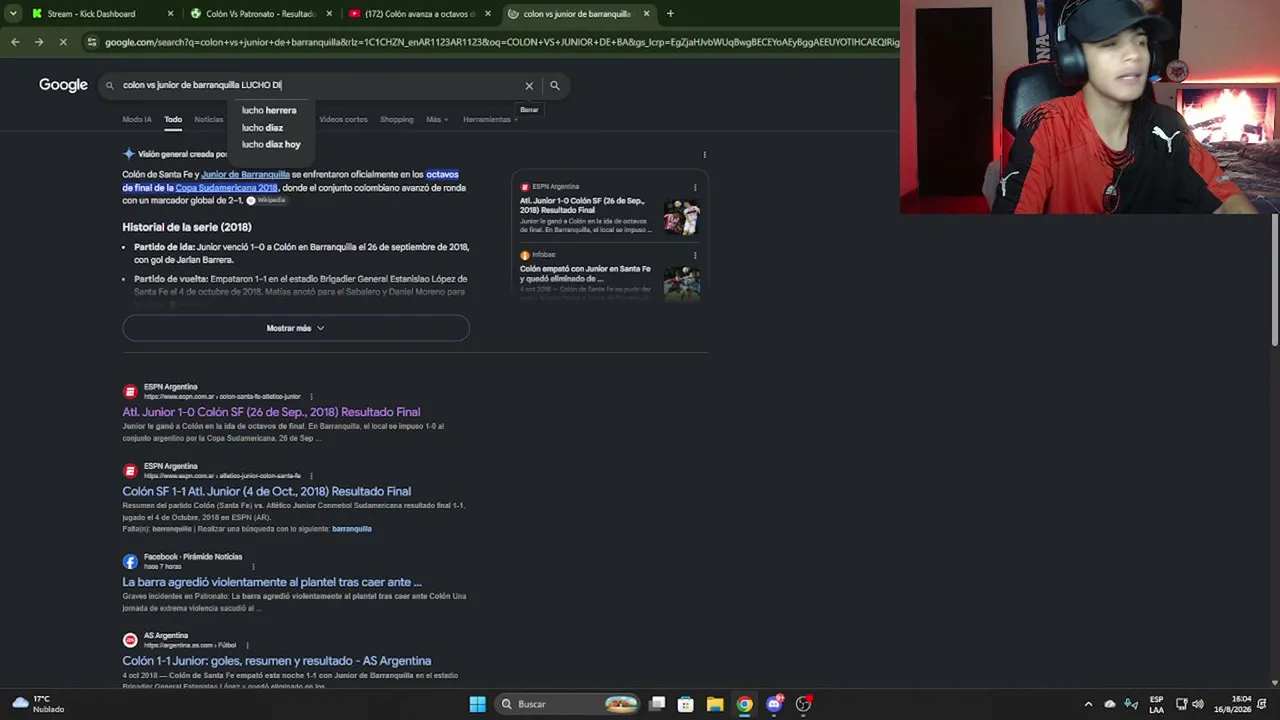The height and width of the screenshot is (720, 1280).
Task: Go to Google home via logo
Action: coord(63,85)
